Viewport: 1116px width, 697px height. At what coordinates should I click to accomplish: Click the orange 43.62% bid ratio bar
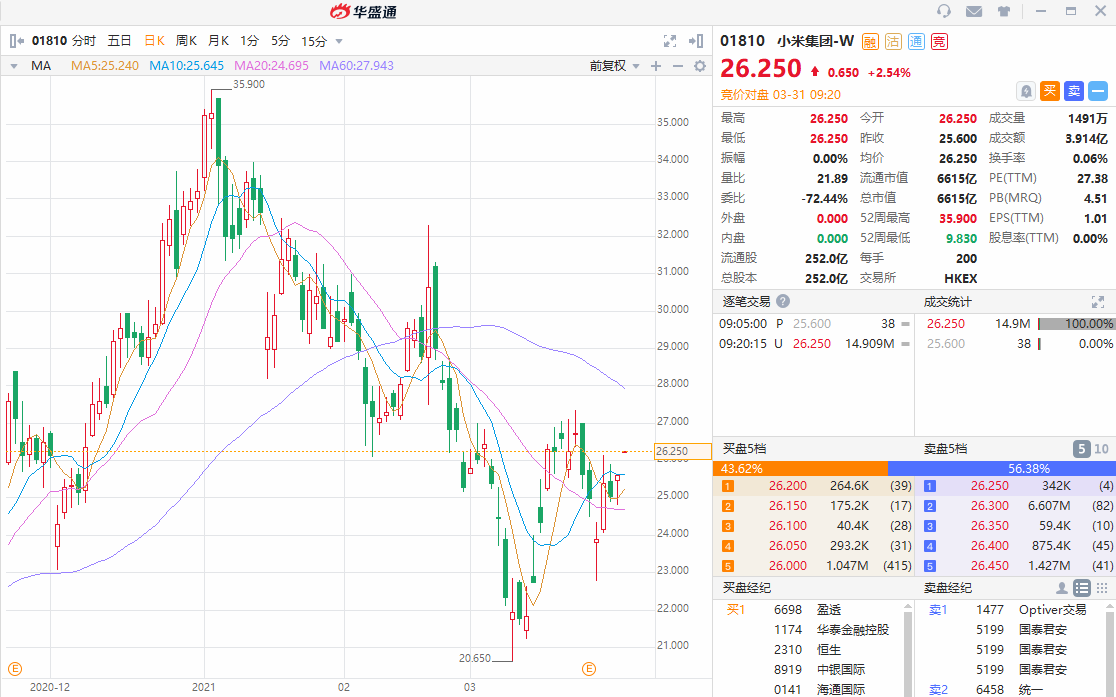click(x=801, y=468)
